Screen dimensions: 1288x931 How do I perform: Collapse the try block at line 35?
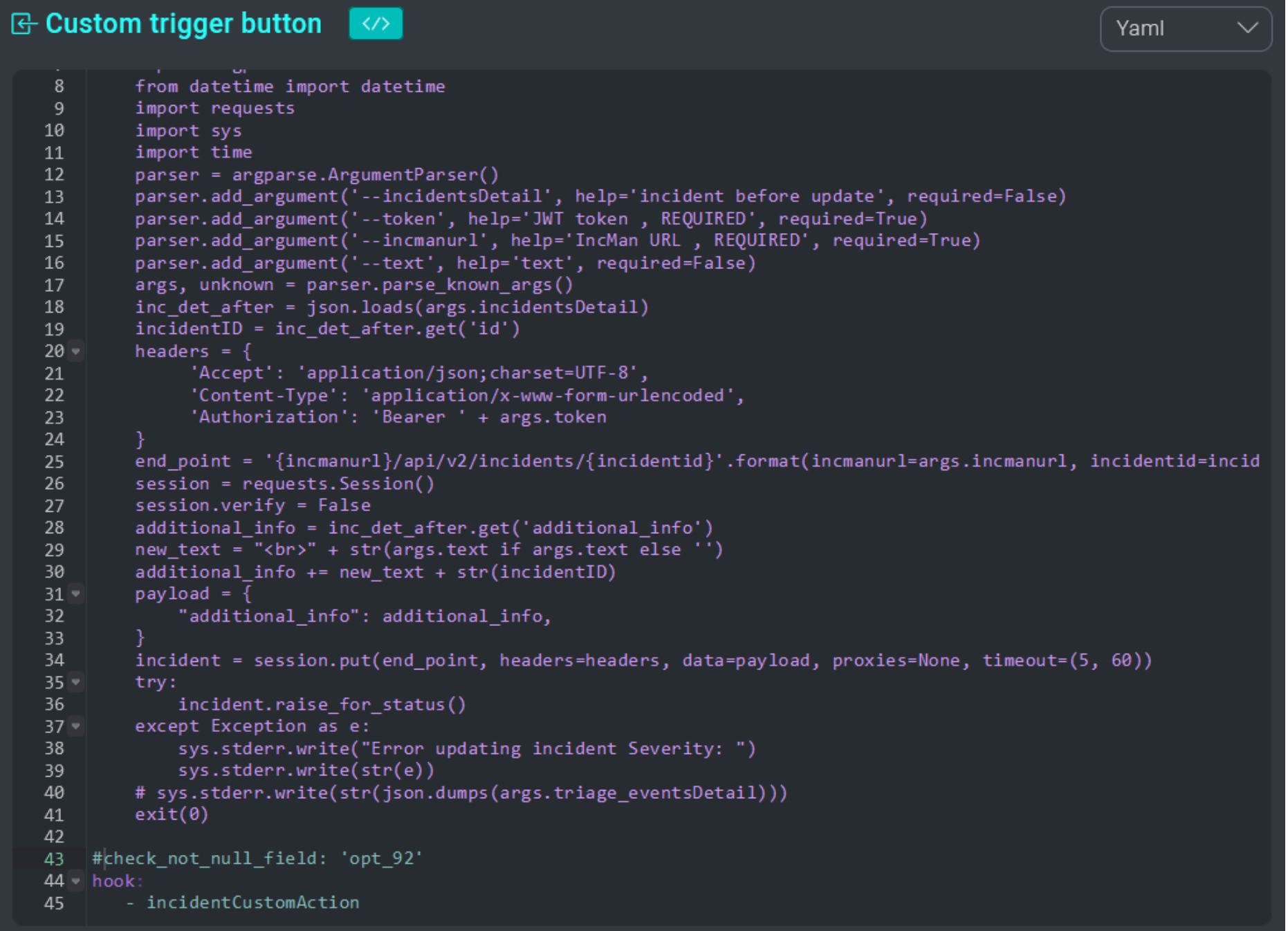(75, 683)
